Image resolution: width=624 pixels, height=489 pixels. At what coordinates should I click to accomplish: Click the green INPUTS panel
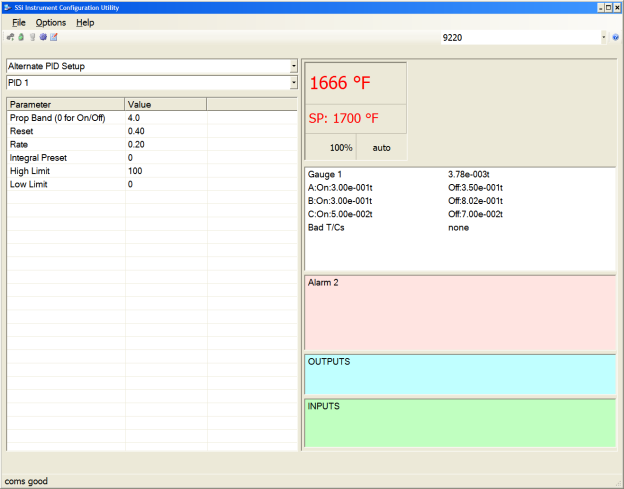(459, 422)
